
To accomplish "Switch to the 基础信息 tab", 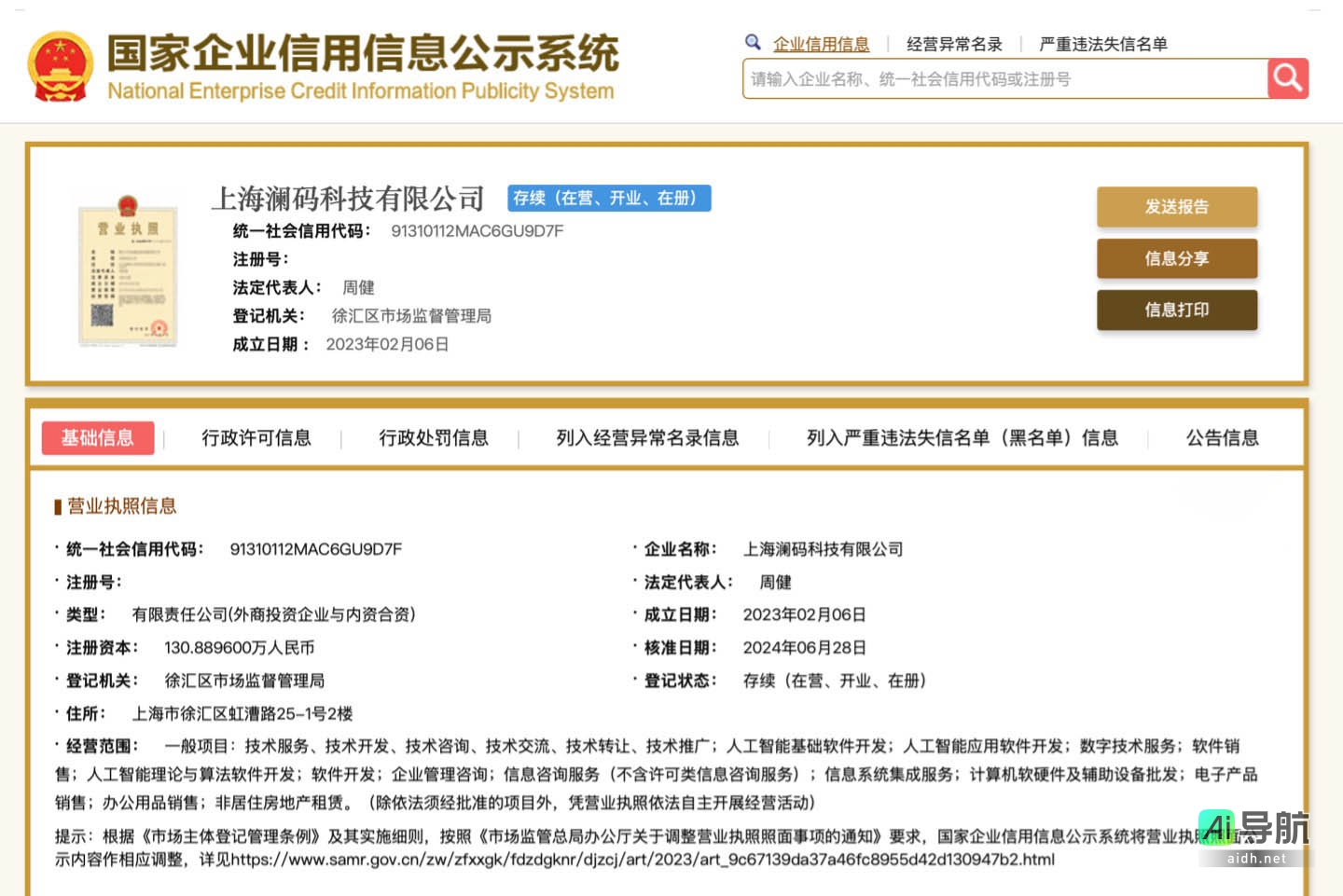I will [98, 437].
